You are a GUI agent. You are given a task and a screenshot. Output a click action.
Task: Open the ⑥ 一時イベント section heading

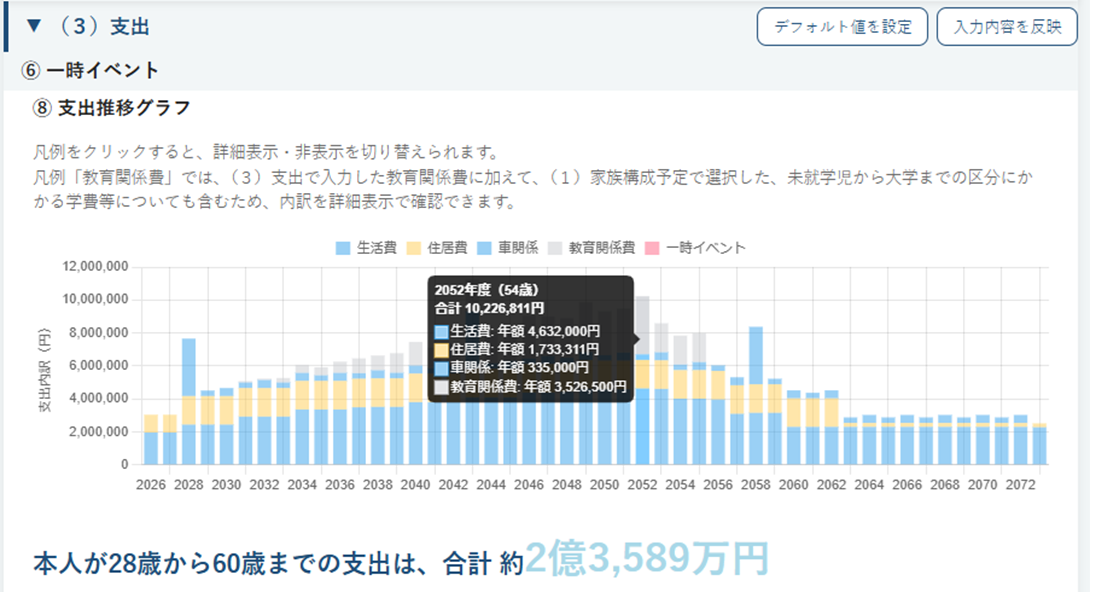[90, 70]
